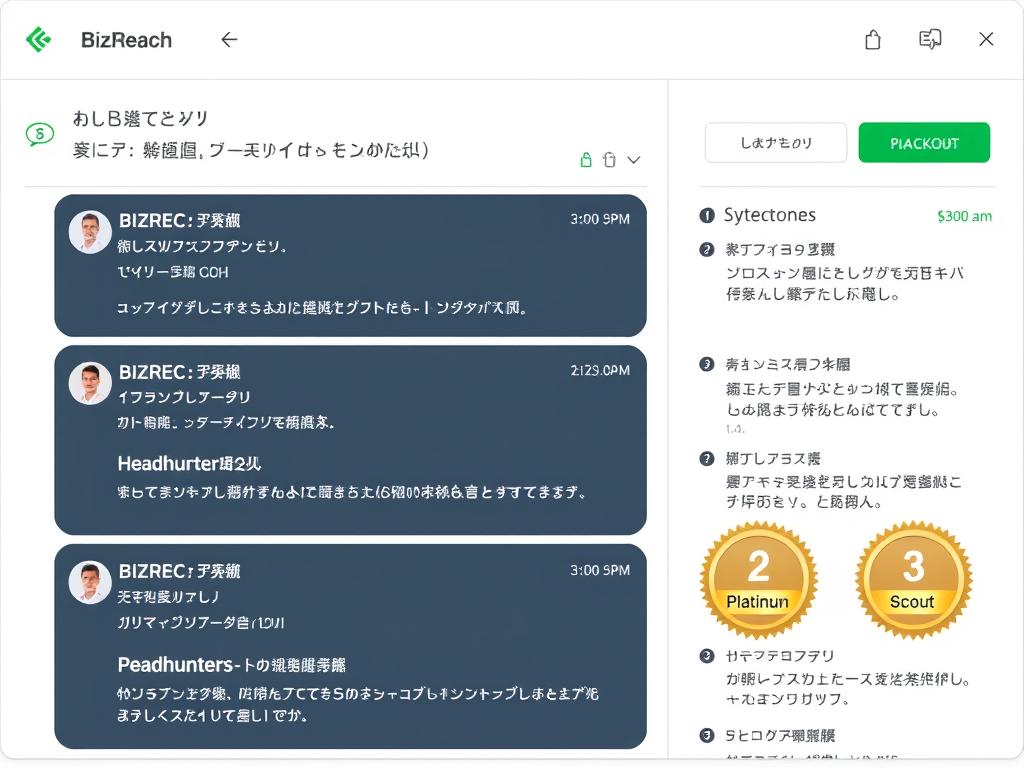Click the numbered bullet icon beside Sytectones
The width and height of the screenshot is (1024, 768).
point(707,216)
